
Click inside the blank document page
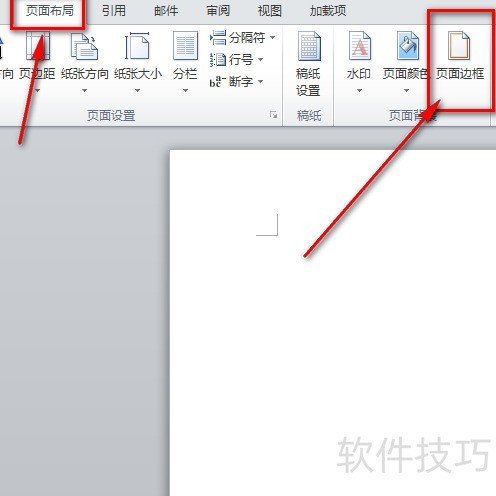[x=333, y=323]
